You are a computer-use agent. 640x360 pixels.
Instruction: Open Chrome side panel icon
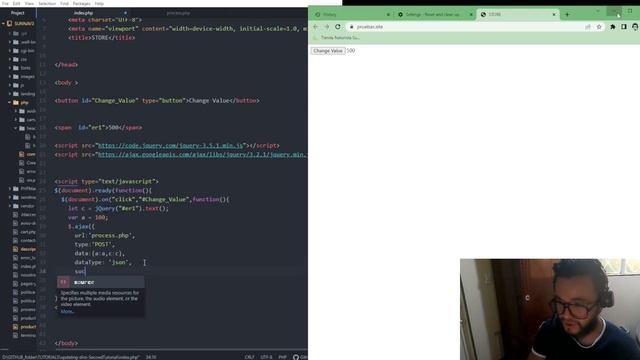[624, 27]
